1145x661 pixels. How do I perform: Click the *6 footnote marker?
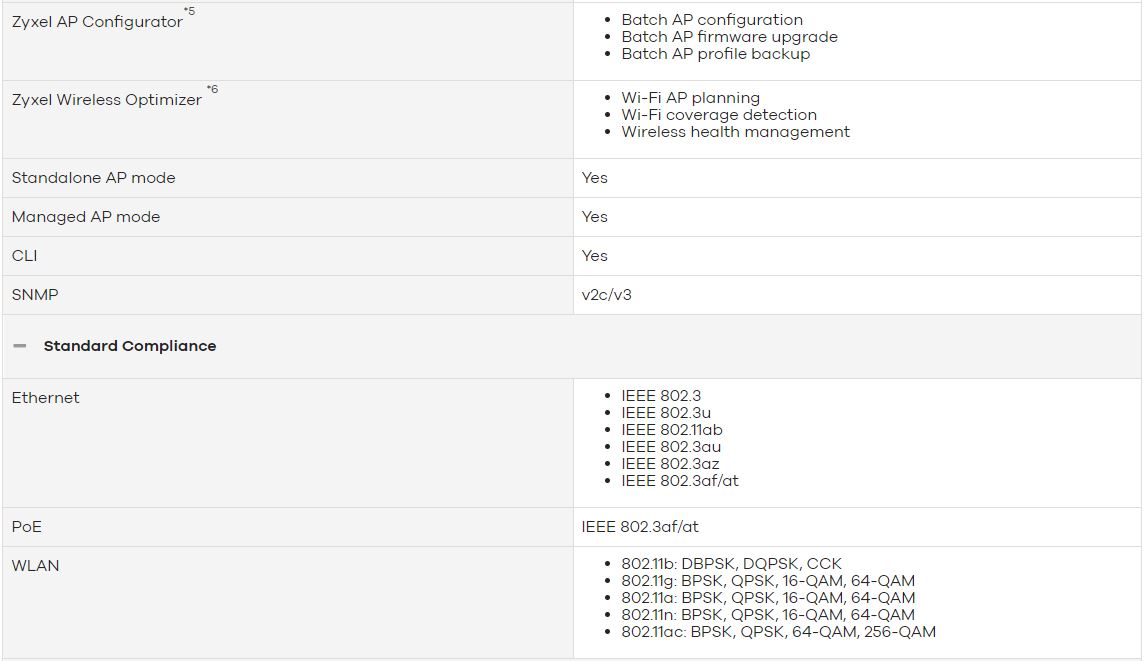click(212, 89)
